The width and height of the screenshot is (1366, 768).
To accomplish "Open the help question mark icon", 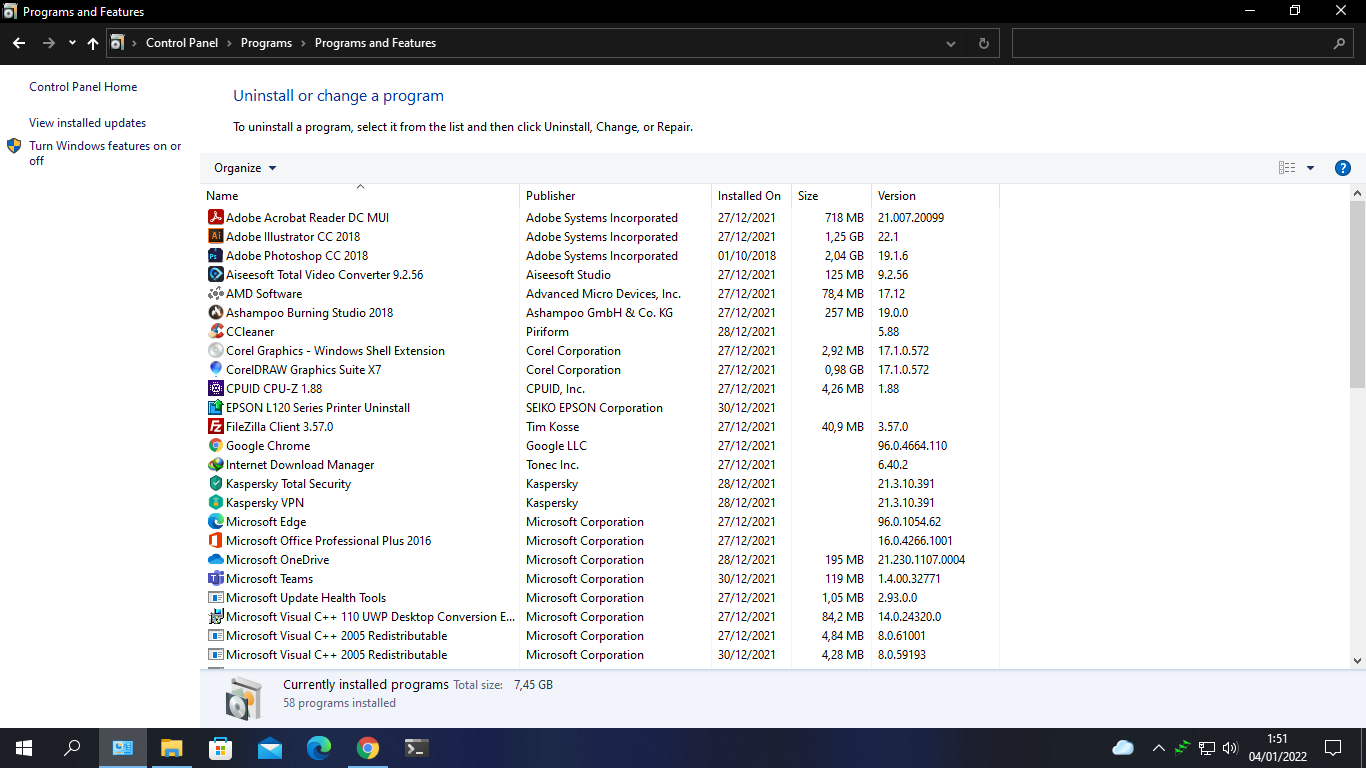I will point(1343,168).
